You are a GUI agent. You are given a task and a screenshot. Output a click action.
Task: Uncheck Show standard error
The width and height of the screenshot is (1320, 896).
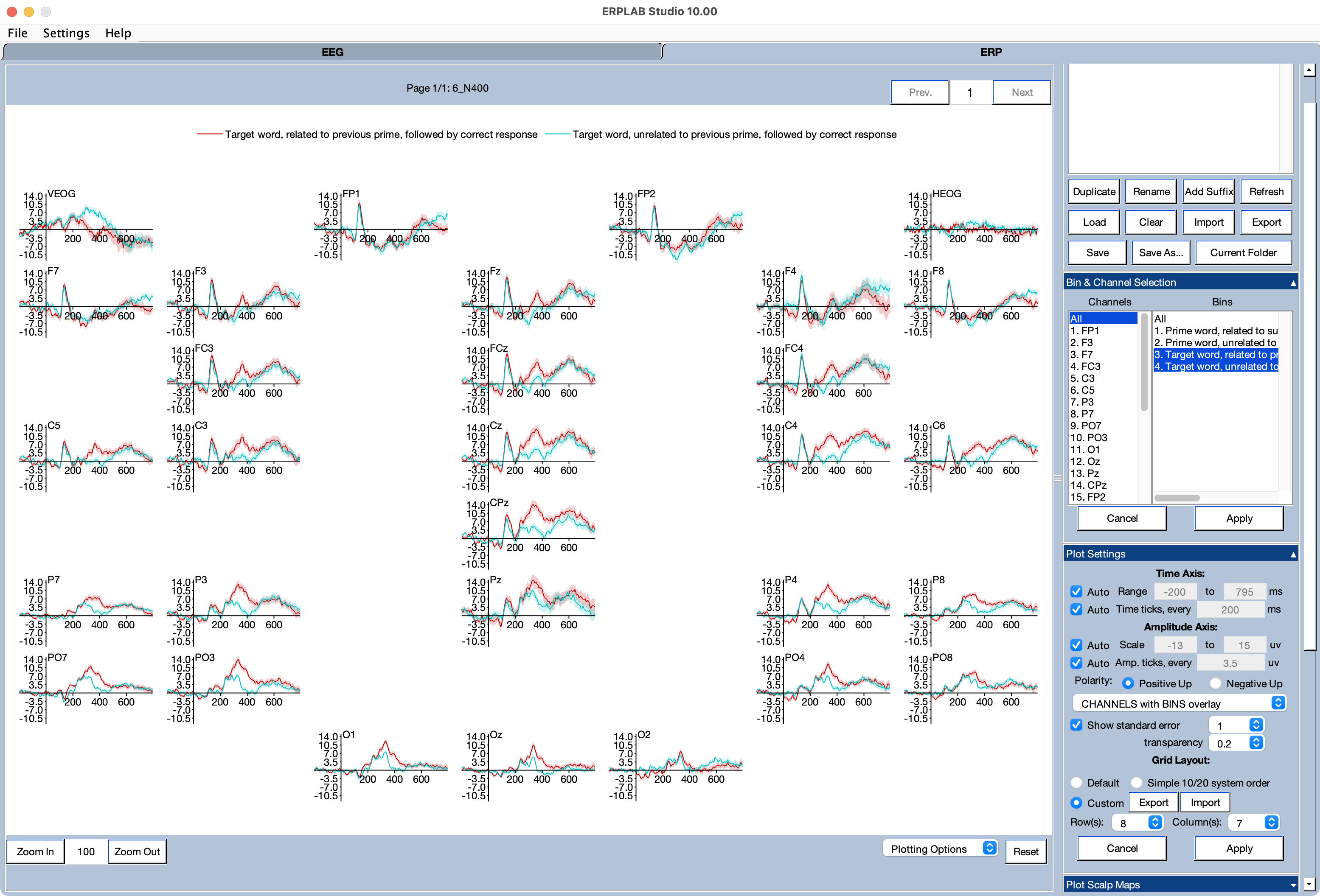tap(1076, 725)
